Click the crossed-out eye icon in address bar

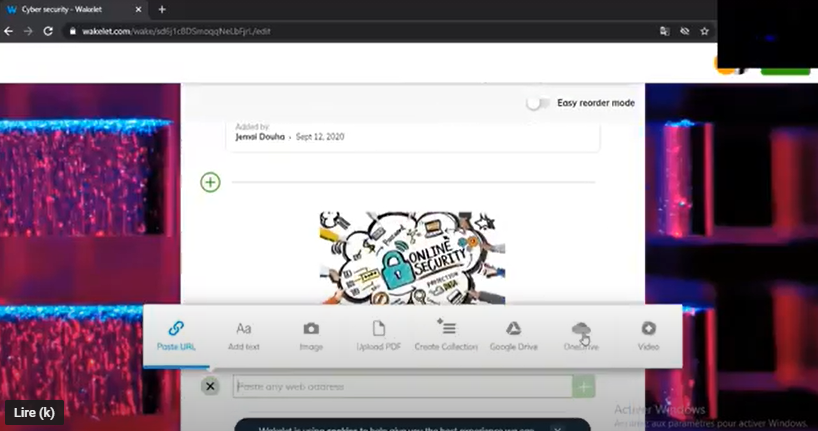click(x=684, y=31)
